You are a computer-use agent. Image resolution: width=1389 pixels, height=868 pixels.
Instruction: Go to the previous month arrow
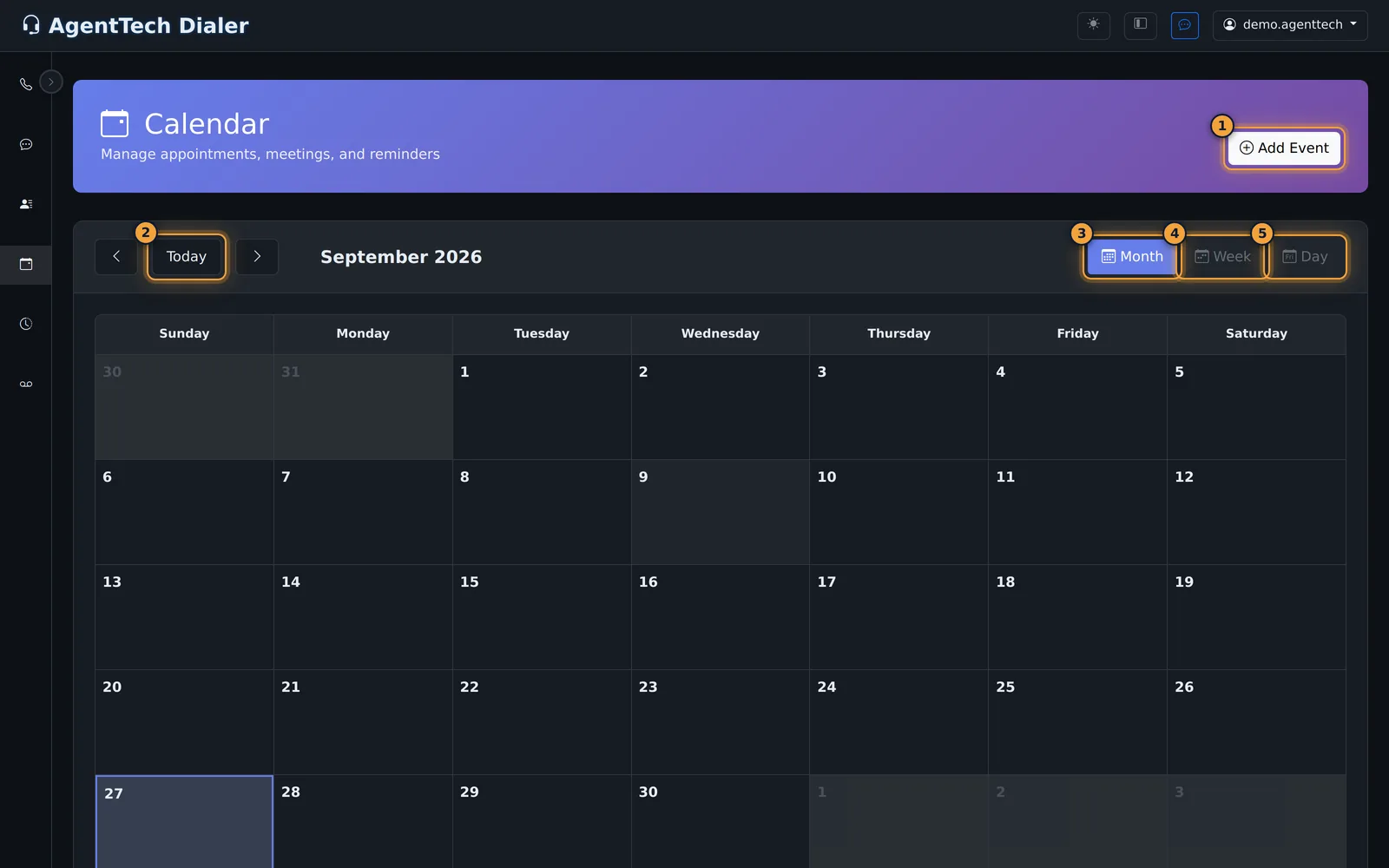116,257
